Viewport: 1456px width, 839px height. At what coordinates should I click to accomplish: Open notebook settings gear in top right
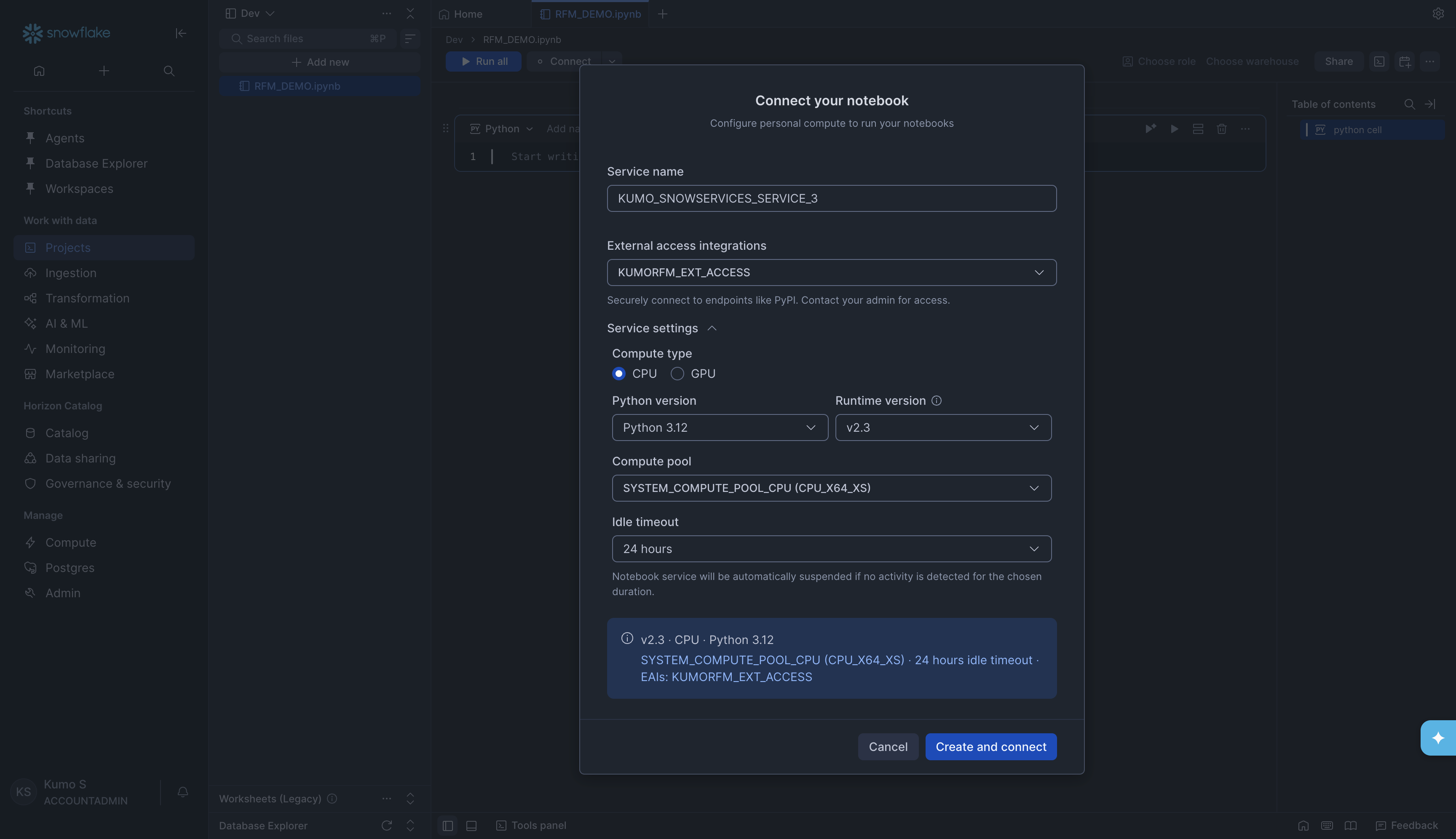point(1438,13)
